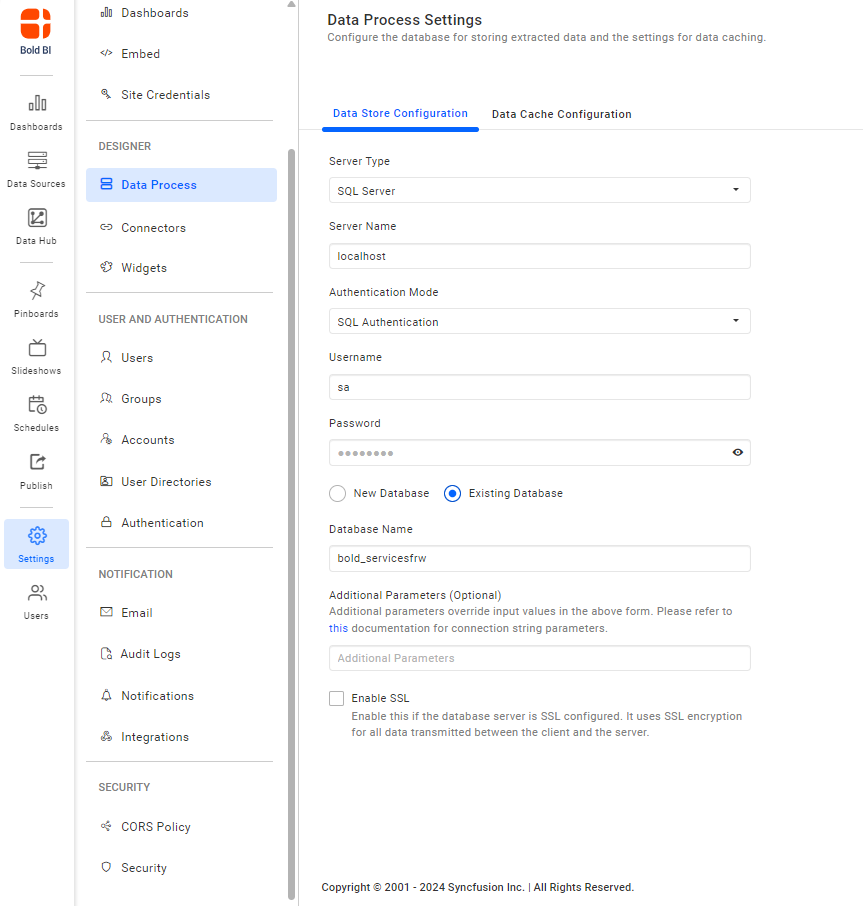Switch to Data Cache Configuration tab
Viewport: 863px width, 906px height.
561,114
